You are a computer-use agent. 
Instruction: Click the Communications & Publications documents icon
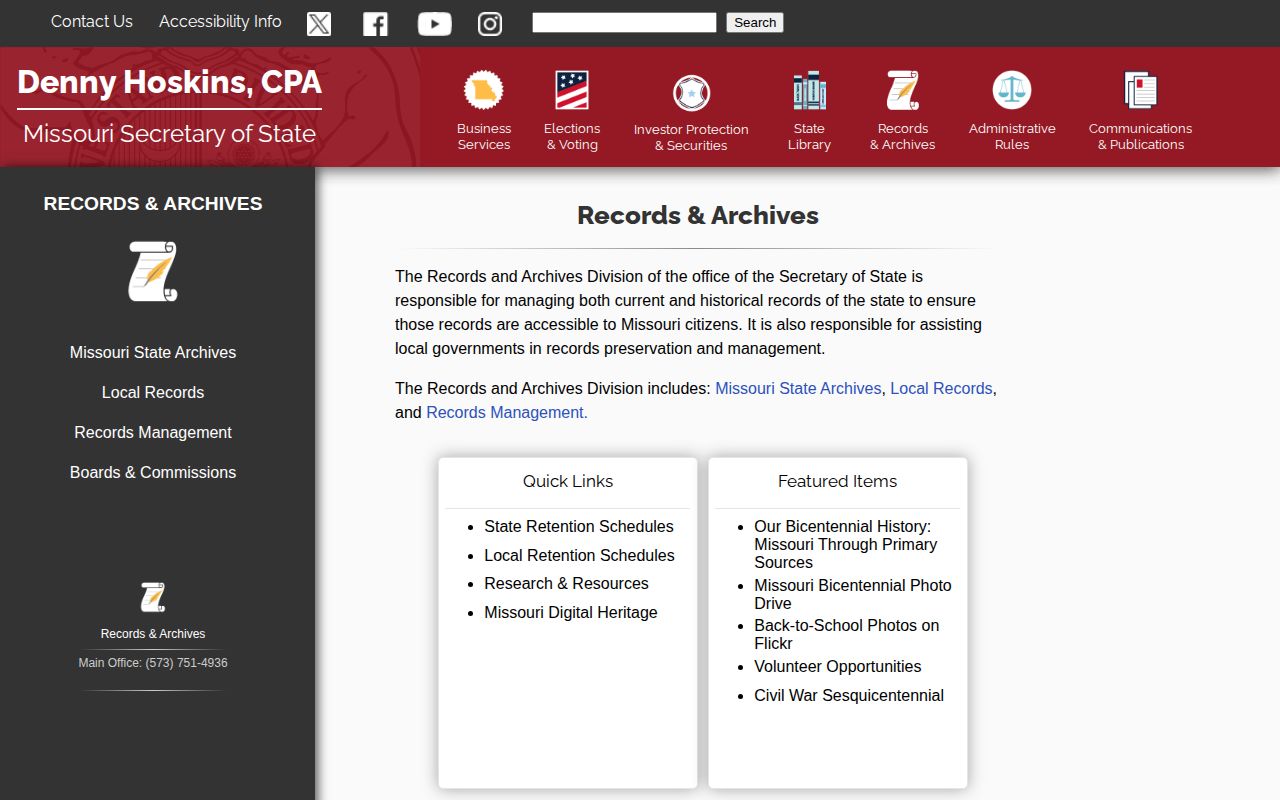point(1140,90)
